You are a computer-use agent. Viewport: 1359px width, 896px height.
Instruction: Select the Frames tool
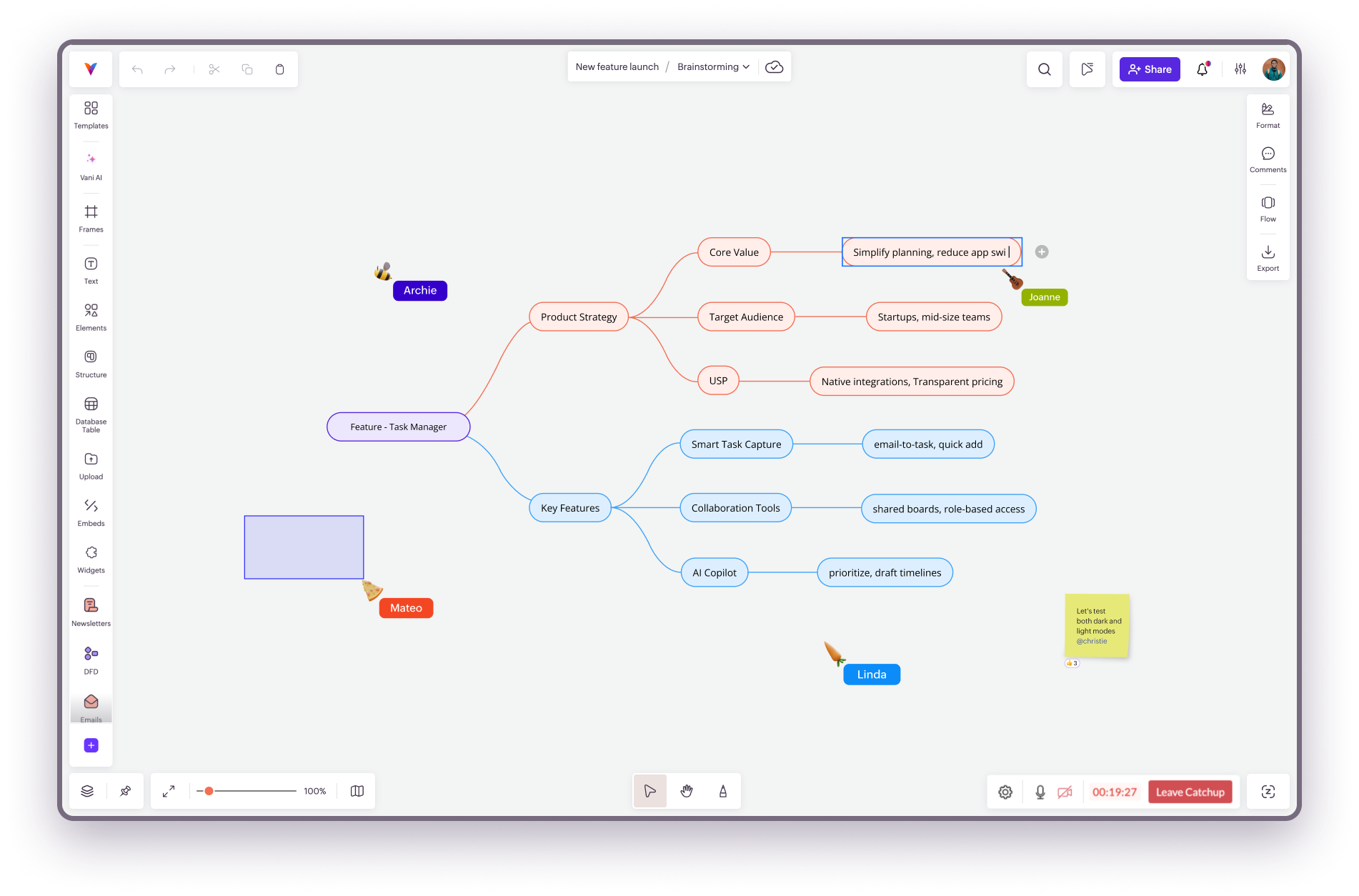tap(91, 219)
